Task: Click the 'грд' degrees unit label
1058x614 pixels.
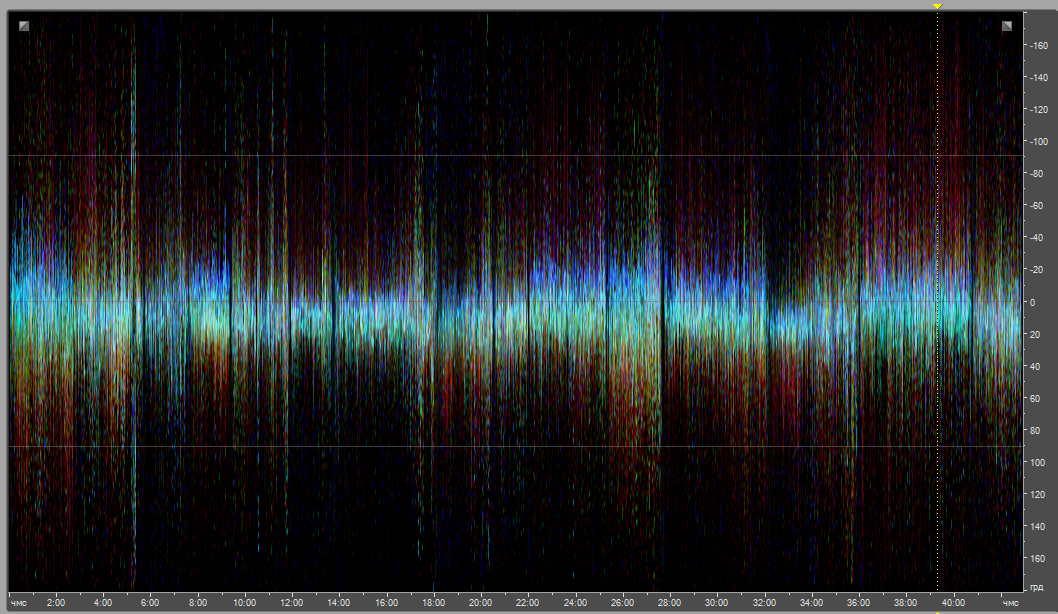Action: [1038, 587]
